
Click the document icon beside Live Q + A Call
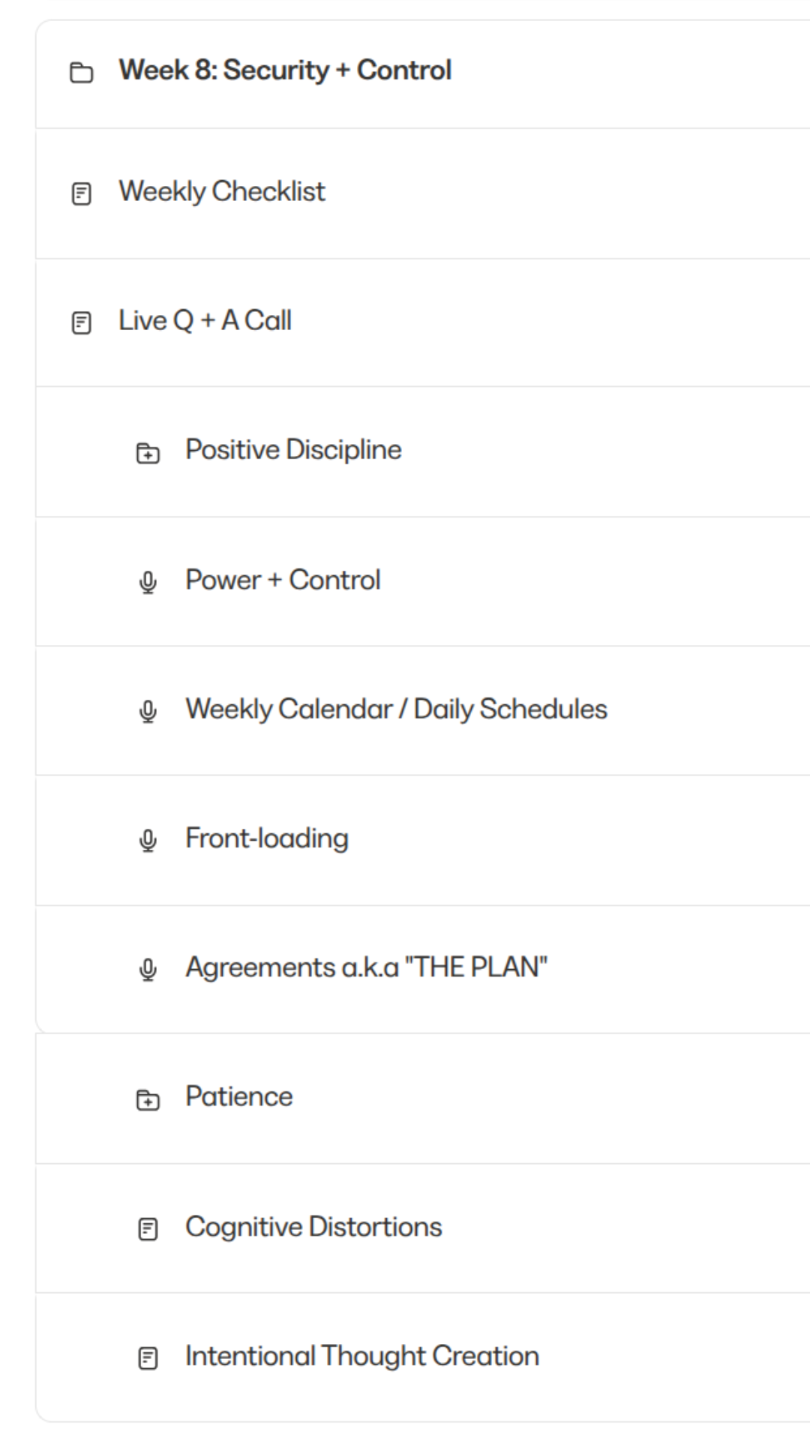(x=81, y=323)
